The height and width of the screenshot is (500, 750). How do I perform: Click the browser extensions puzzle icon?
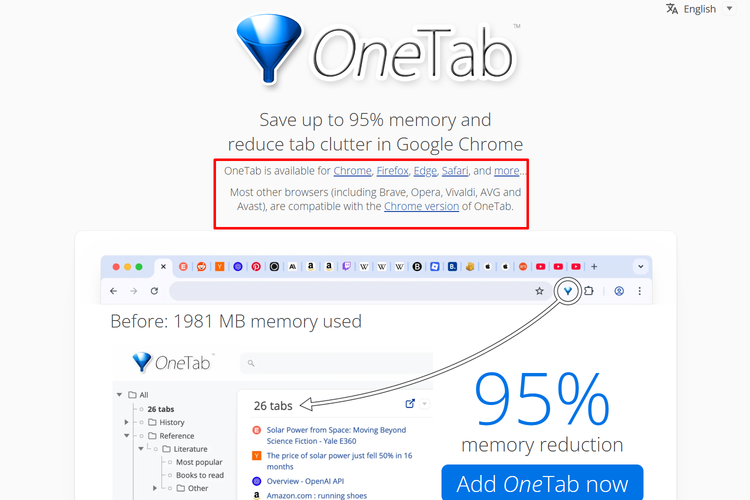589,291
